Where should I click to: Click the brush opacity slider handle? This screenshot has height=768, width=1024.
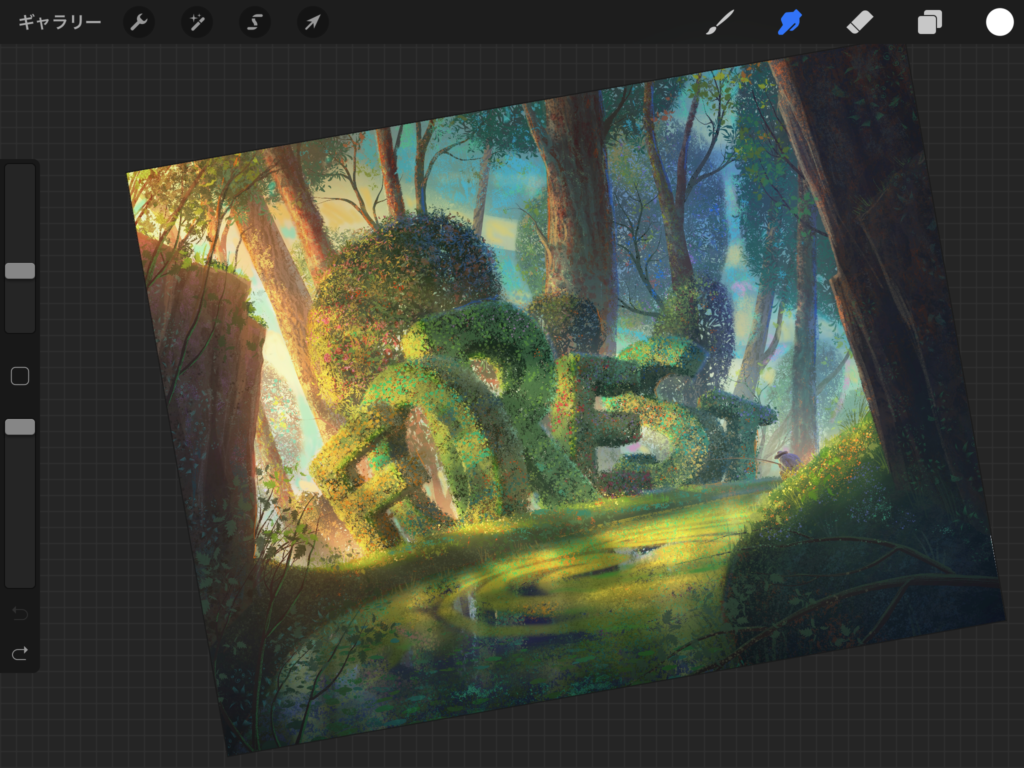pyautogui.click(x=20, y=427)
